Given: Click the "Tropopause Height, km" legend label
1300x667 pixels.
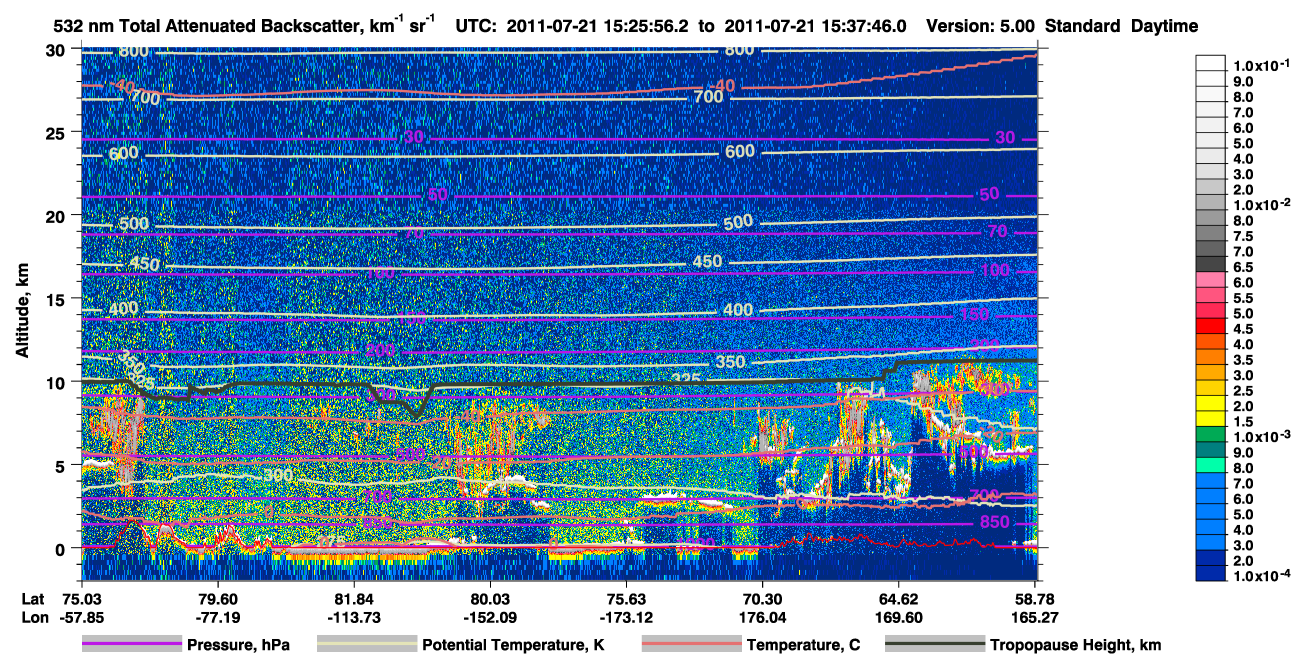Looking at the screenshot, I should click(1075, 645).
